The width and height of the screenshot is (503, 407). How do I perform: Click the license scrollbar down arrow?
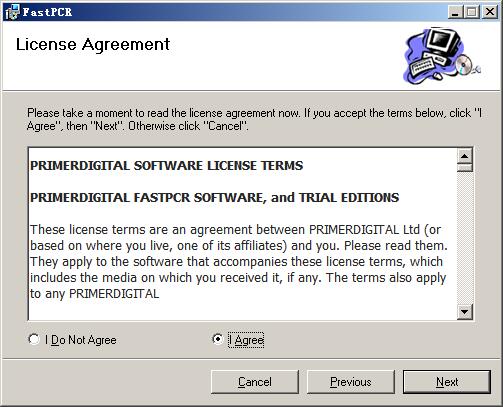[x=465, y=312]
